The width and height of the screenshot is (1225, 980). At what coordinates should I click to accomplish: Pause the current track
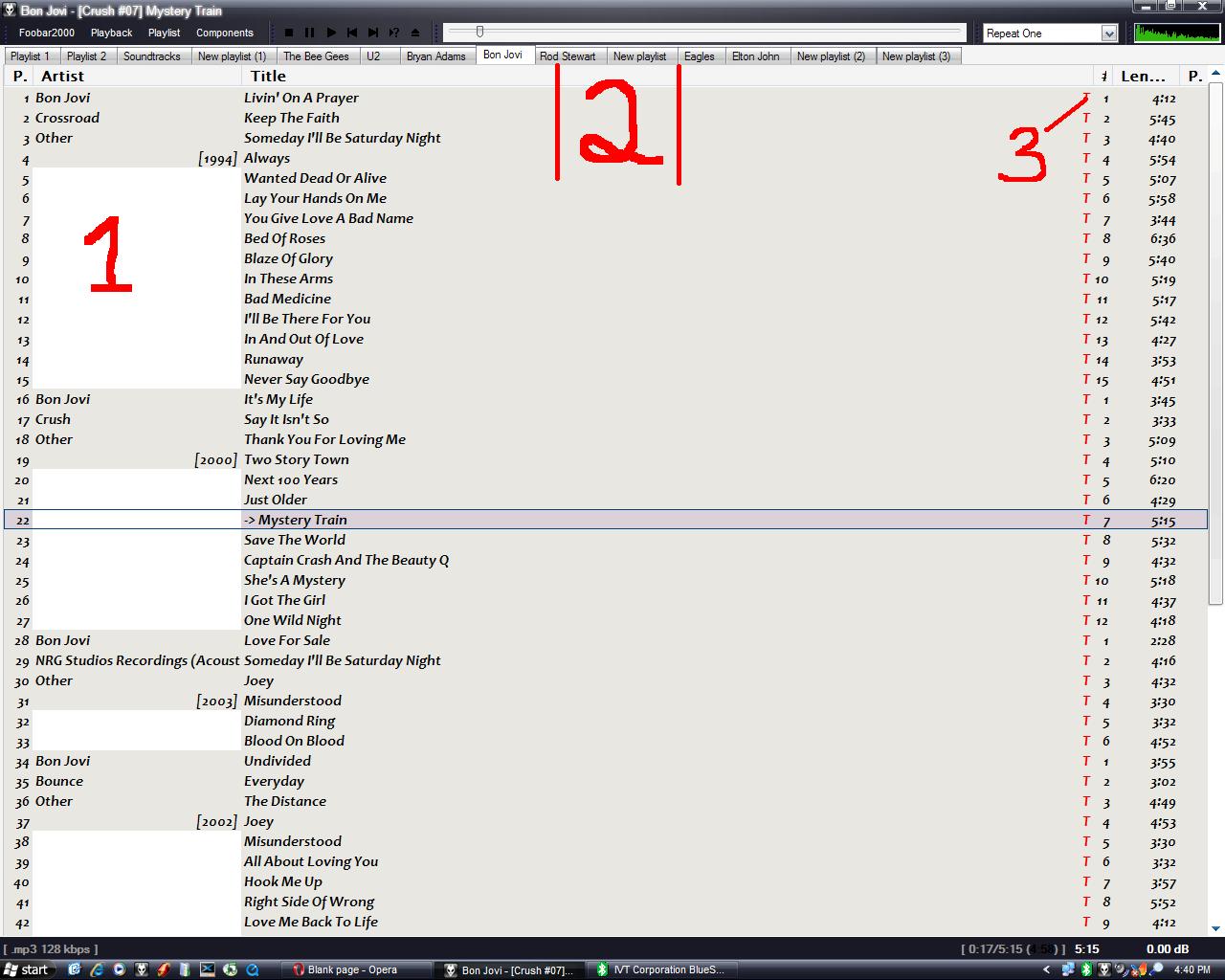click(x=310, y=33)
